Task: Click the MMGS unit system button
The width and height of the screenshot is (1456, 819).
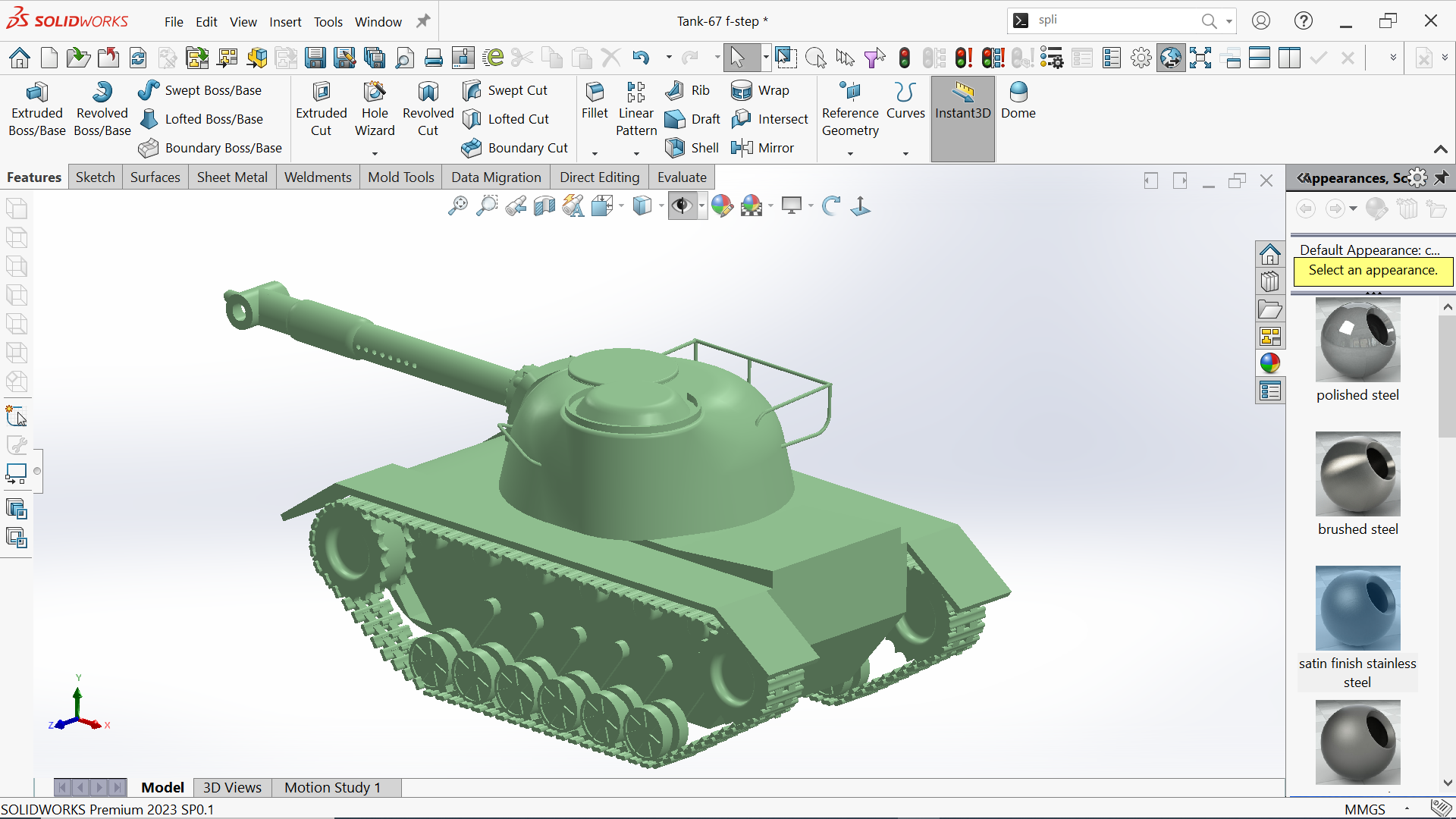Action: [1364, 809]
